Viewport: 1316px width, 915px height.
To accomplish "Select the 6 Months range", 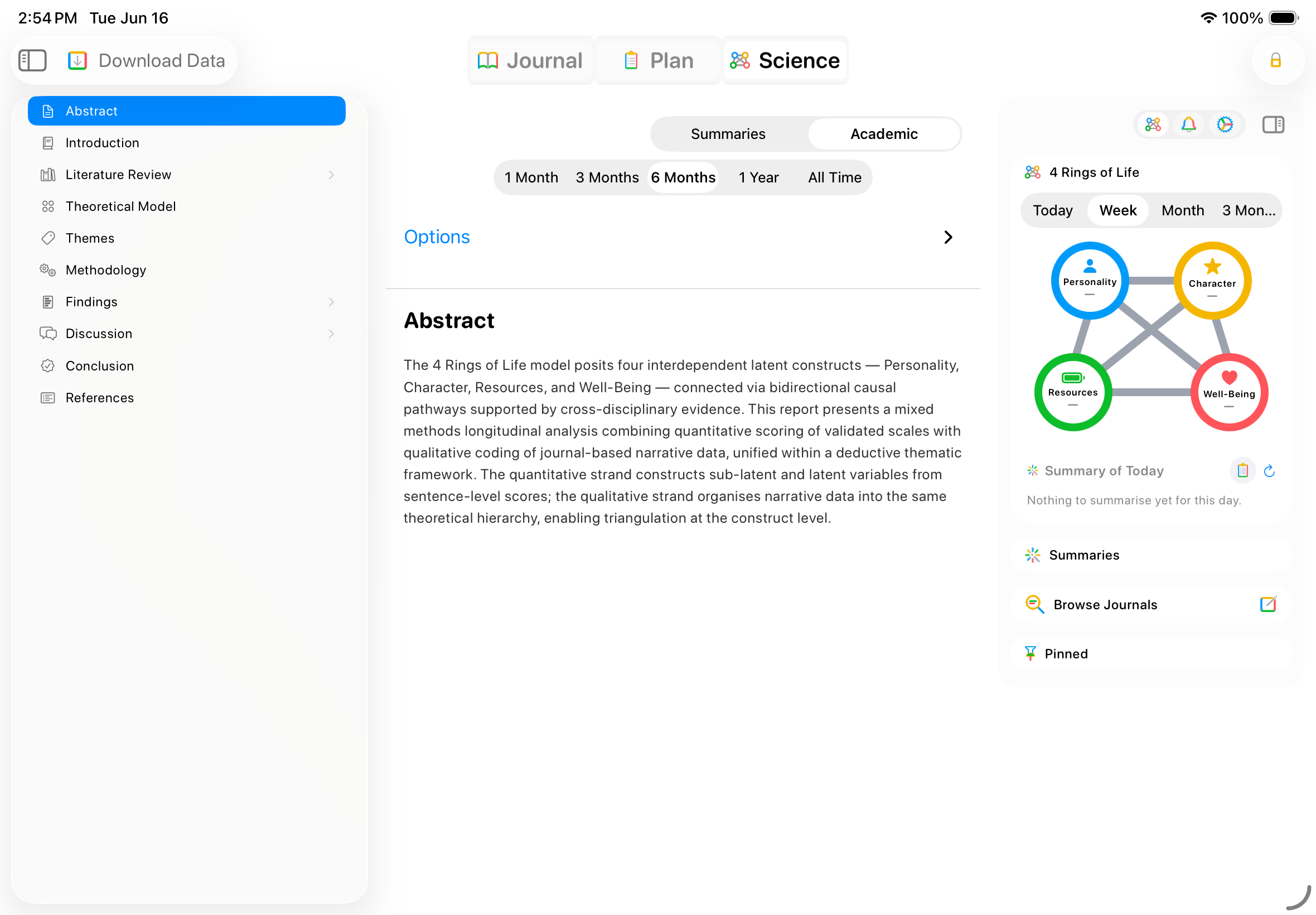I will [683, 178].
